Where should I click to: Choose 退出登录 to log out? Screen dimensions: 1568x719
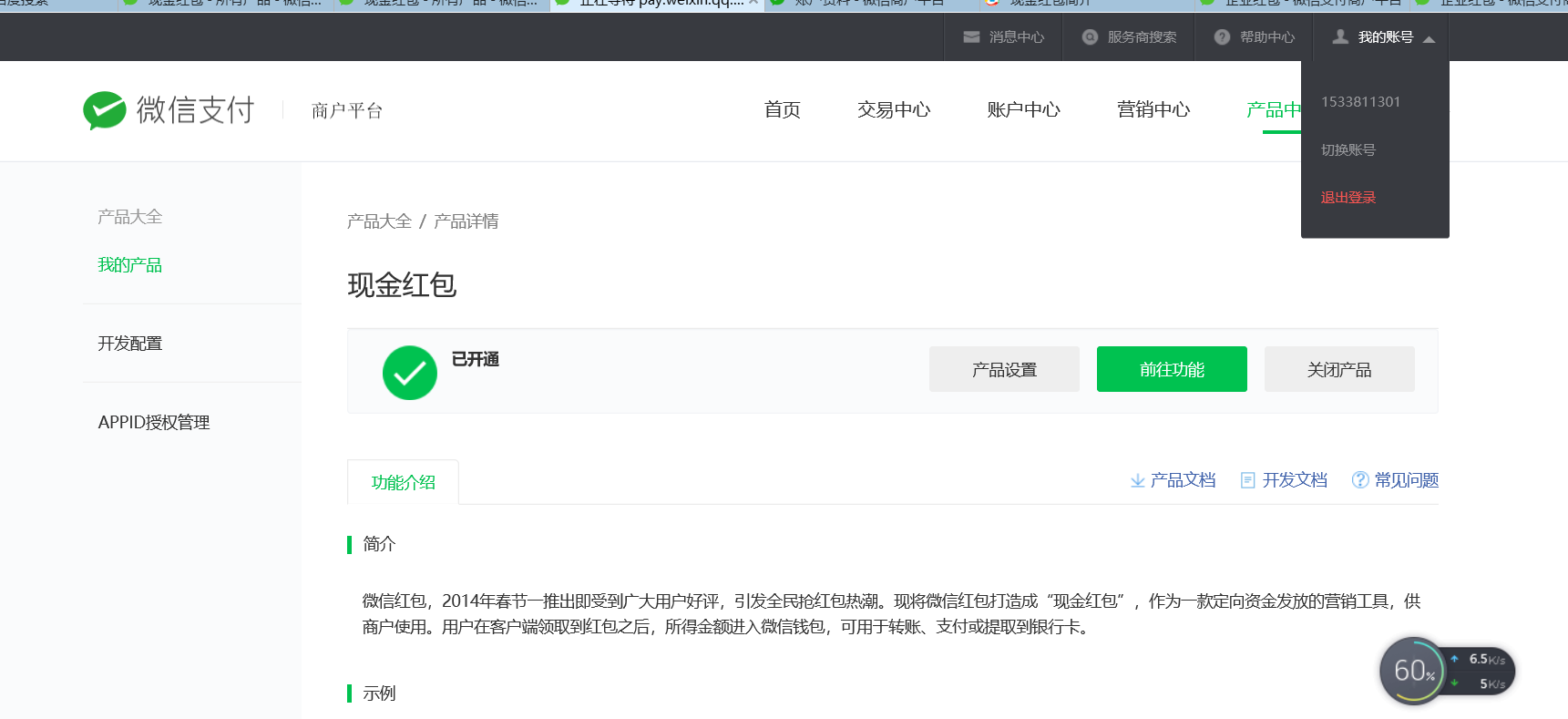point(1348,198)
